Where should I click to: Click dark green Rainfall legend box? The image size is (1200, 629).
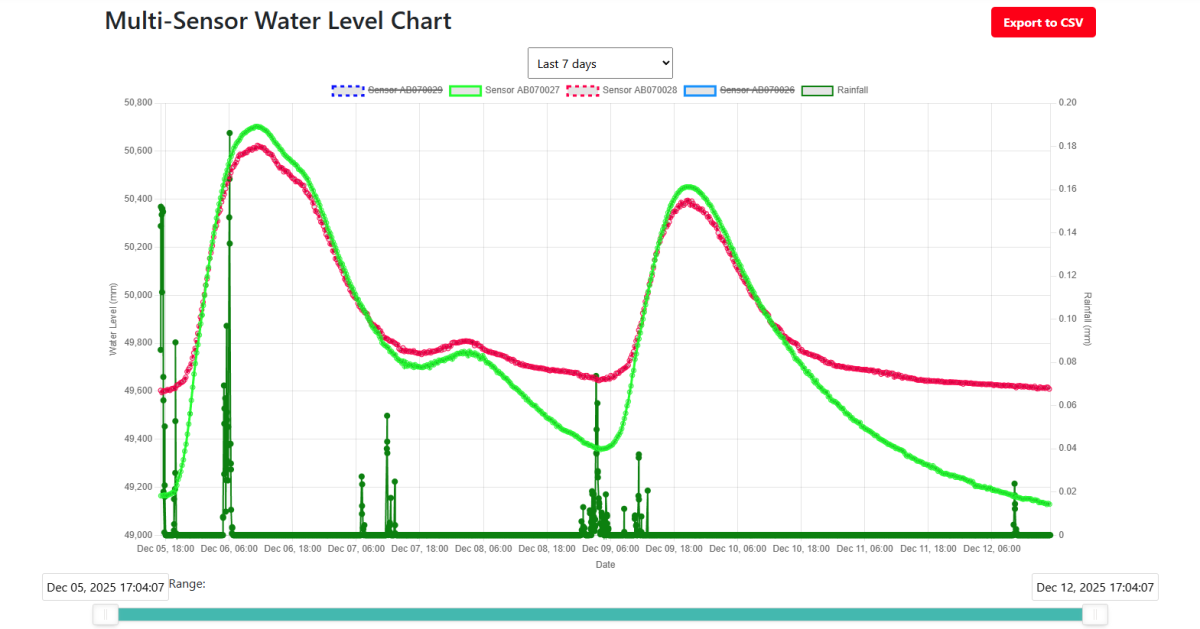pyautogui.click(x=818, y=90)
